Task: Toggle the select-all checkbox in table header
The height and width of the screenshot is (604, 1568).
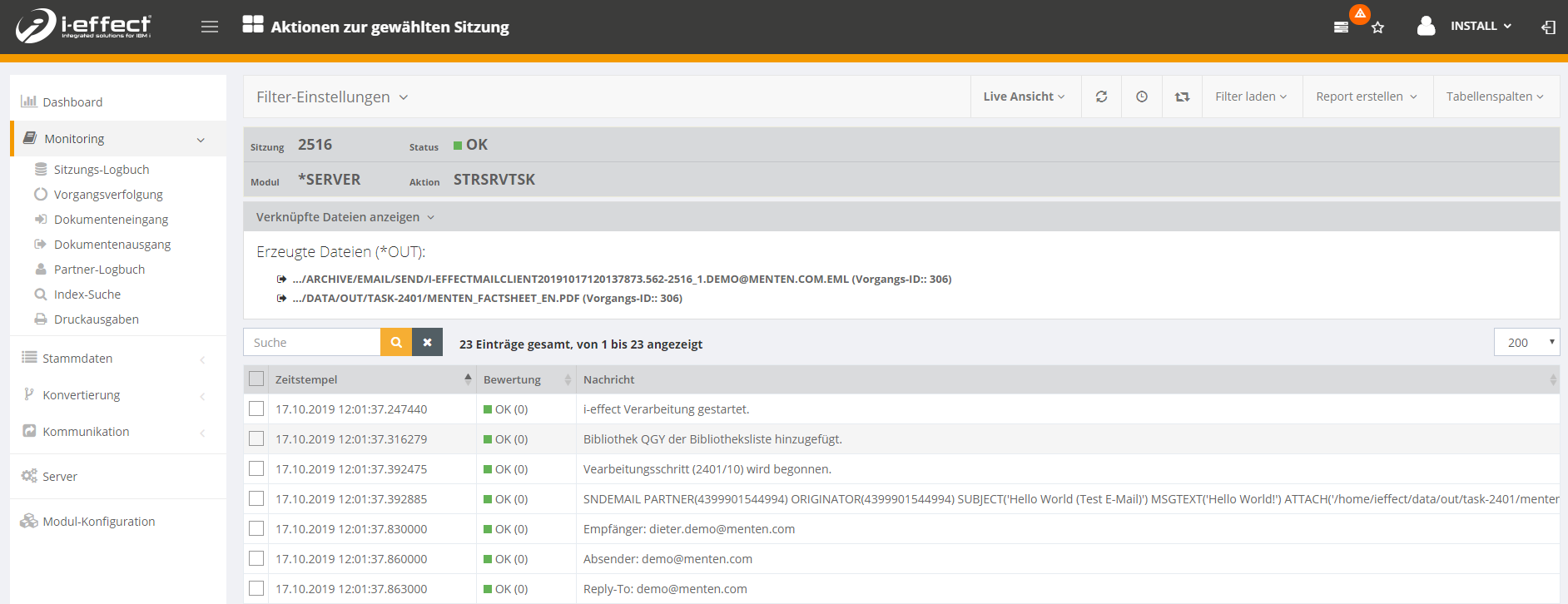Action: pyautogui.click(x=256, y=379)
